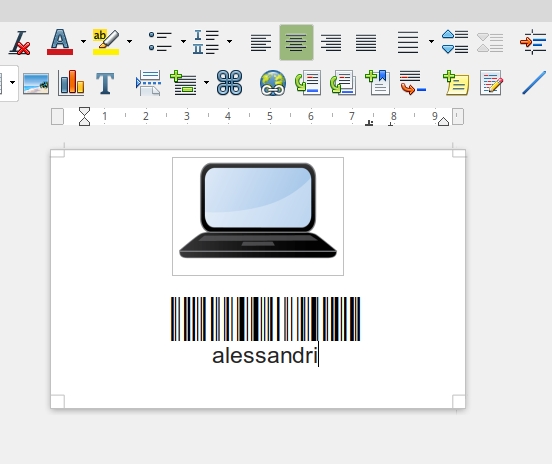
Task: Click the first-line indent marker on ruler
Action: click(x=84, y=111)
